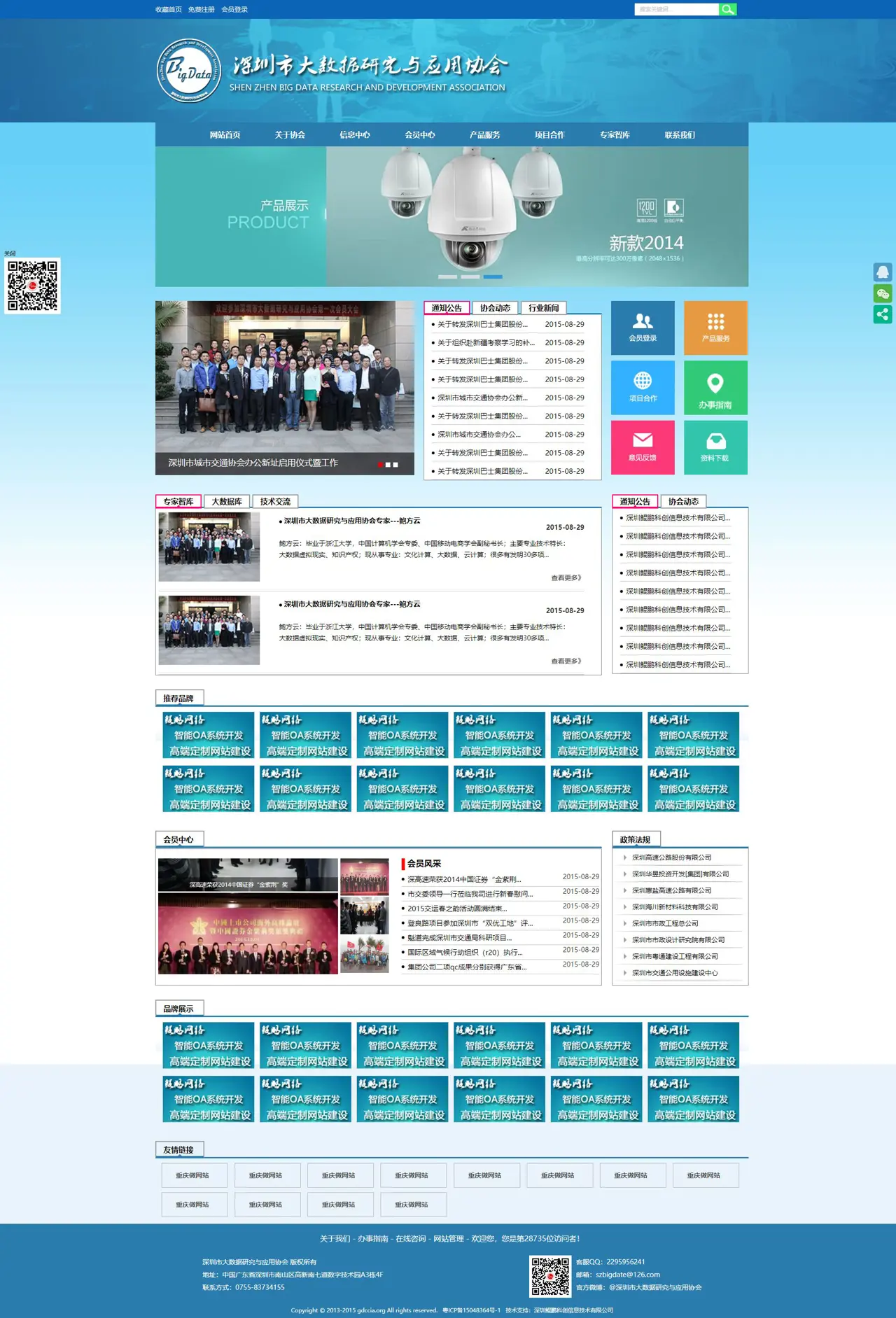Select the red news photo slide dot
Viewport: 896px width, 1318px height.
(x=380, y=464)
